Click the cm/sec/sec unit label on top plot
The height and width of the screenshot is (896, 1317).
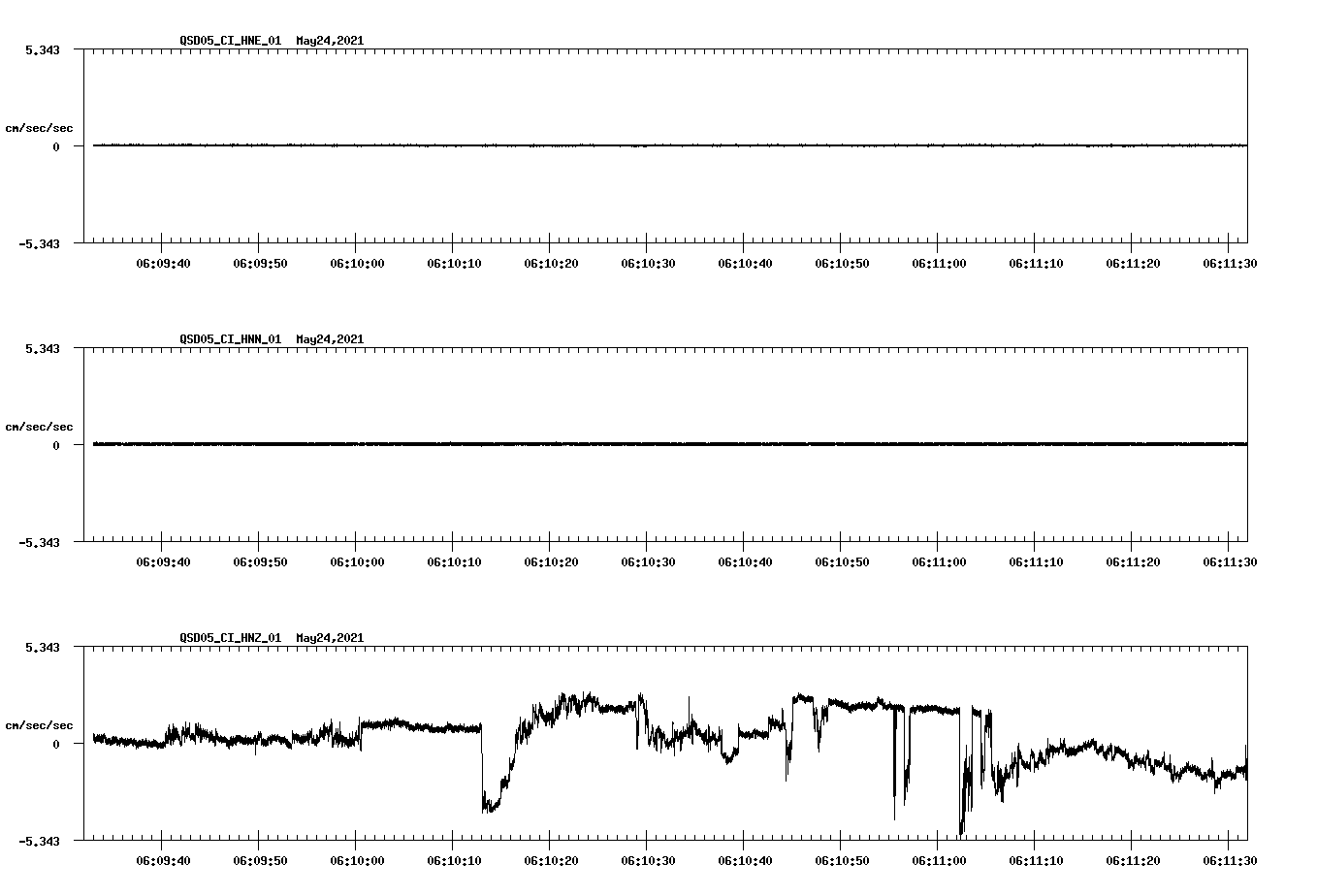click(x=39, y=127)
